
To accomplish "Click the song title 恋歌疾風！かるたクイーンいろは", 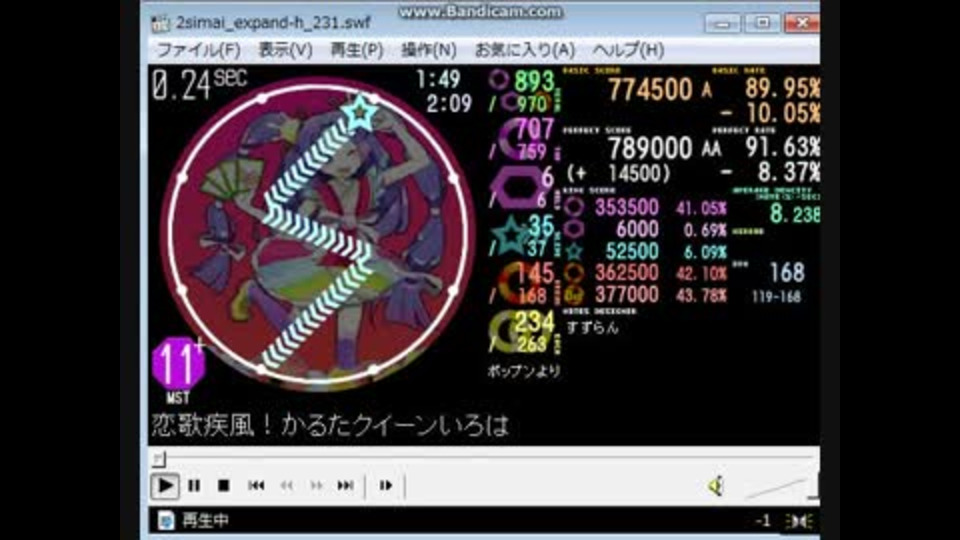I will coord(331,426).
